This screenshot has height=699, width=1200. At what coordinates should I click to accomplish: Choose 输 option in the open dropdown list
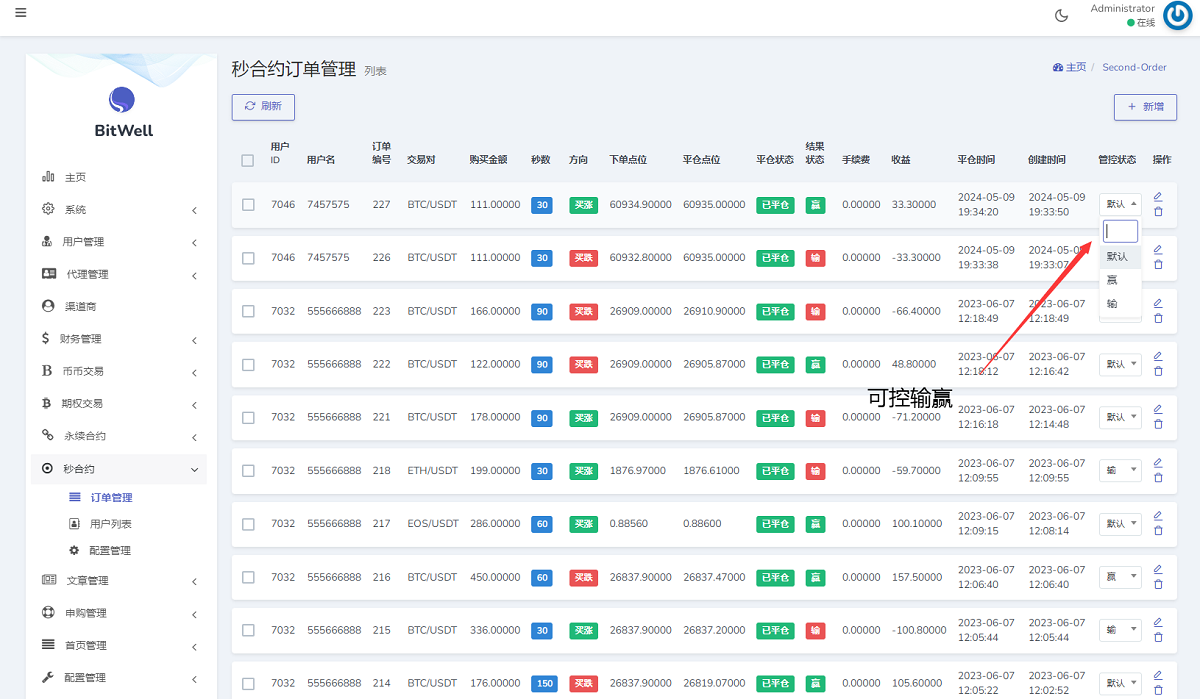coord(1120,303)
